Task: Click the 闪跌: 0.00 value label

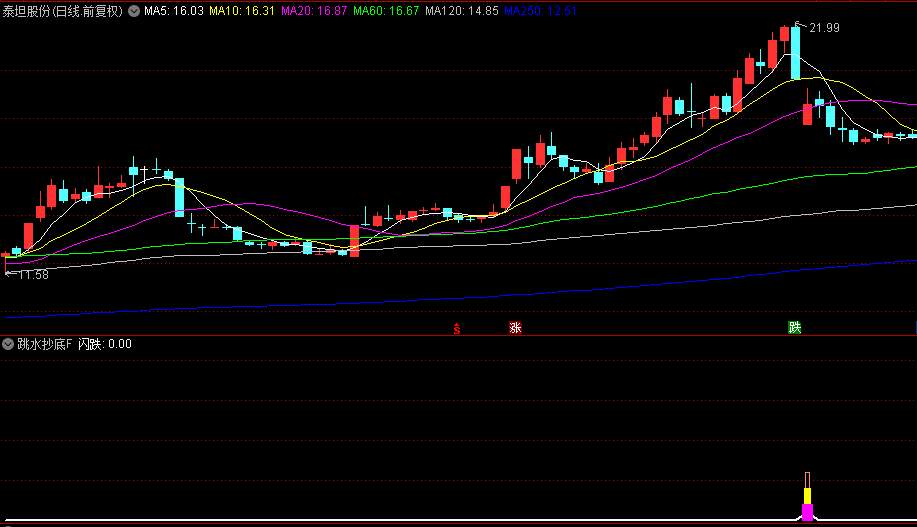Action: (105, 344)
